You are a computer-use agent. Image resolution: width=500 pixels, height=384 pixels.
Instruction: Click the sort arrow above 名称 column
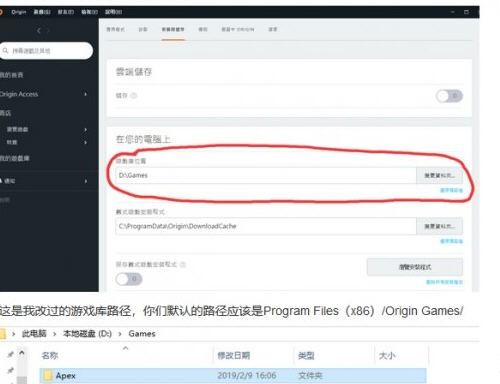(x=125, y=348)
